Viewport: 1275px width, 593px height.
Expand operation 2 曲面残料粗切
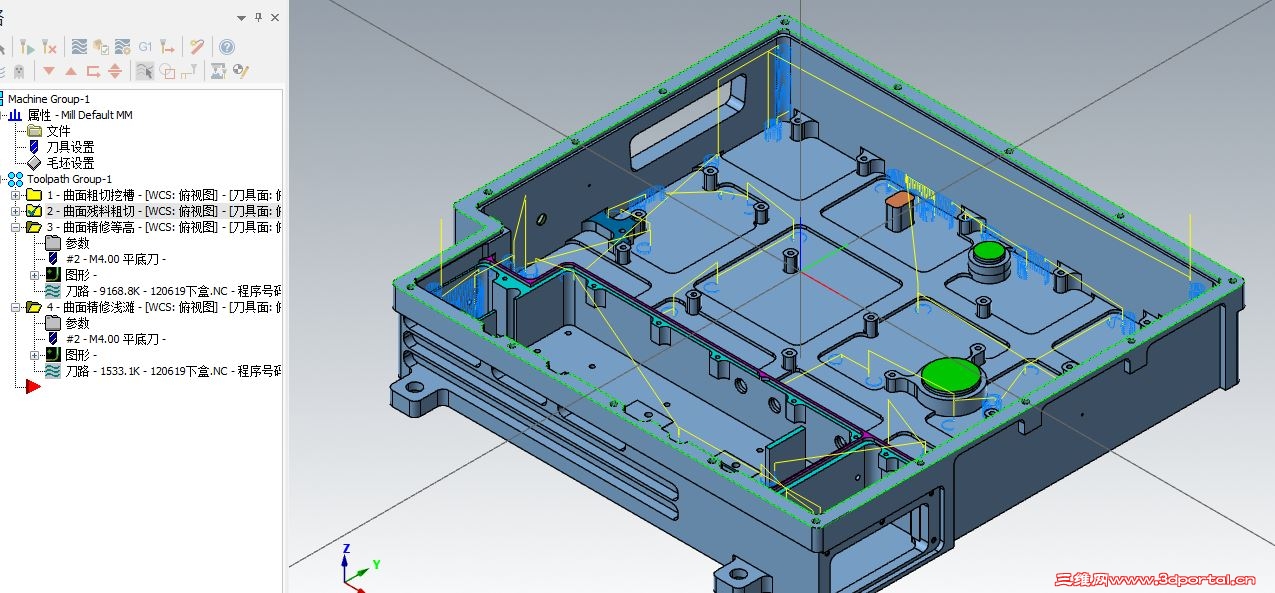(16, 211)
